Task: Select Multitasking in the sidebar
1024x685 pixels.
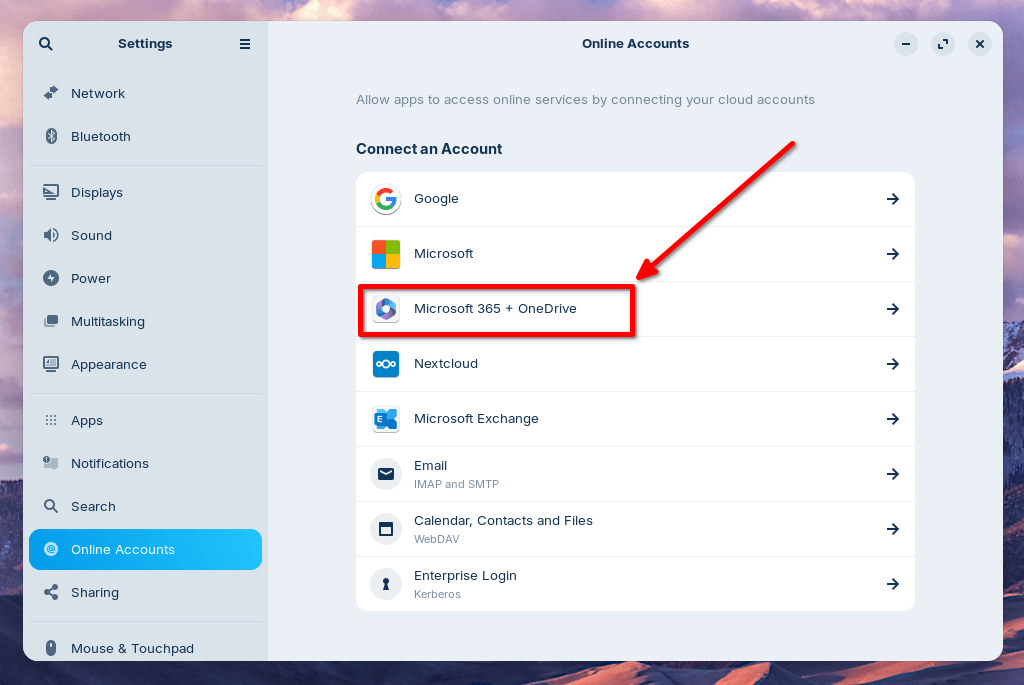Action: (x=145, y=321)
